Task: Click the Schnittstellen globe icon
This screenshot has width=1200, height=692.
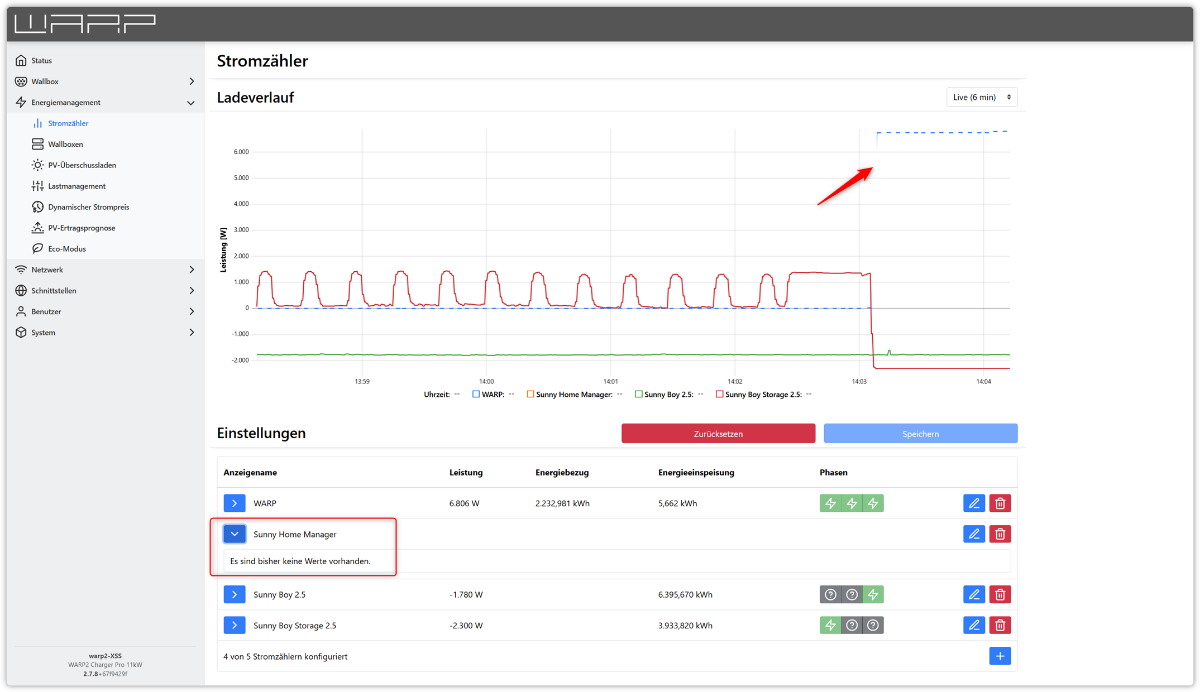Action: 21,290
